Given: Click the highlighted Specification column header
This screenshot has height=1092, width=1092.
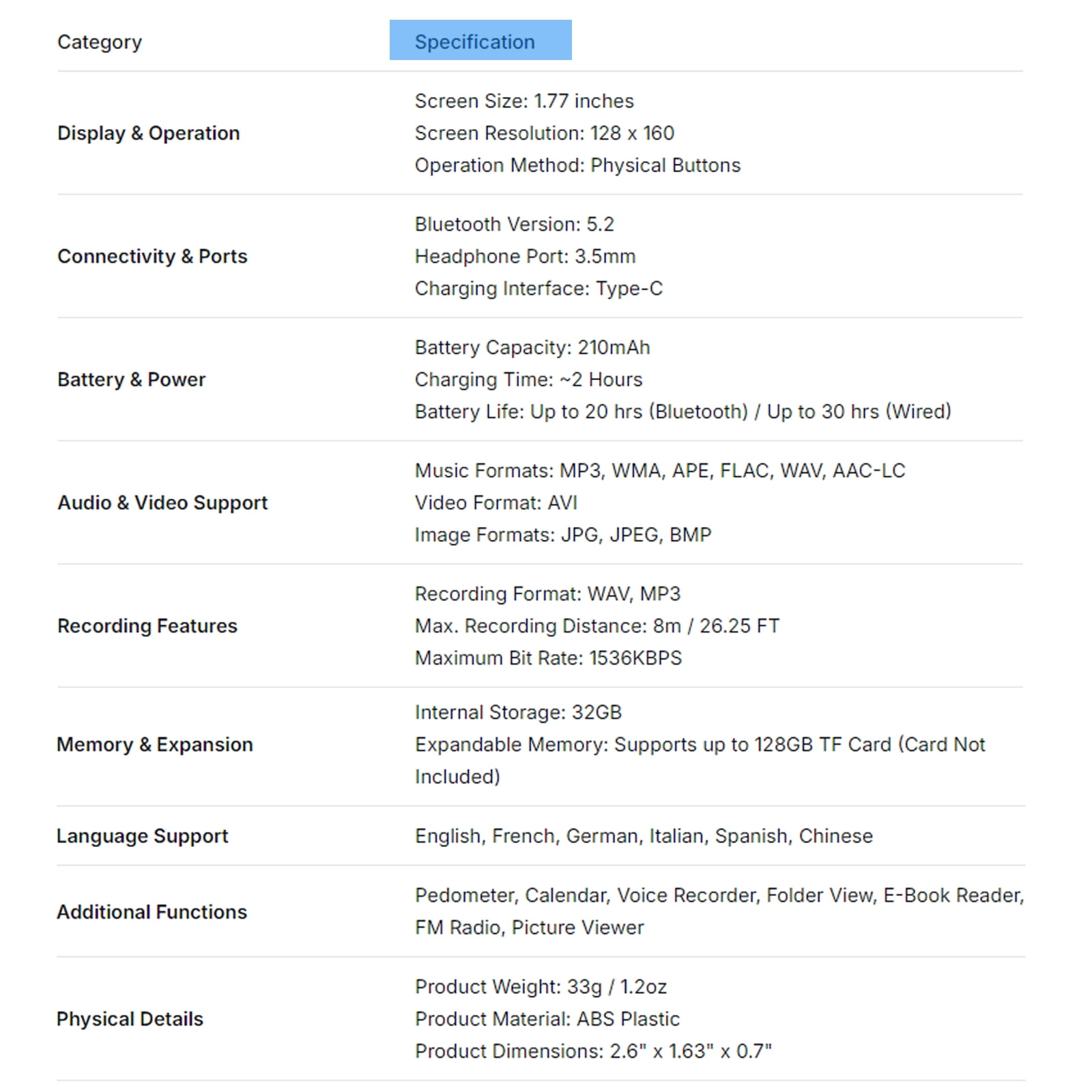Looking at the screenshot, I should coord(480,40).
